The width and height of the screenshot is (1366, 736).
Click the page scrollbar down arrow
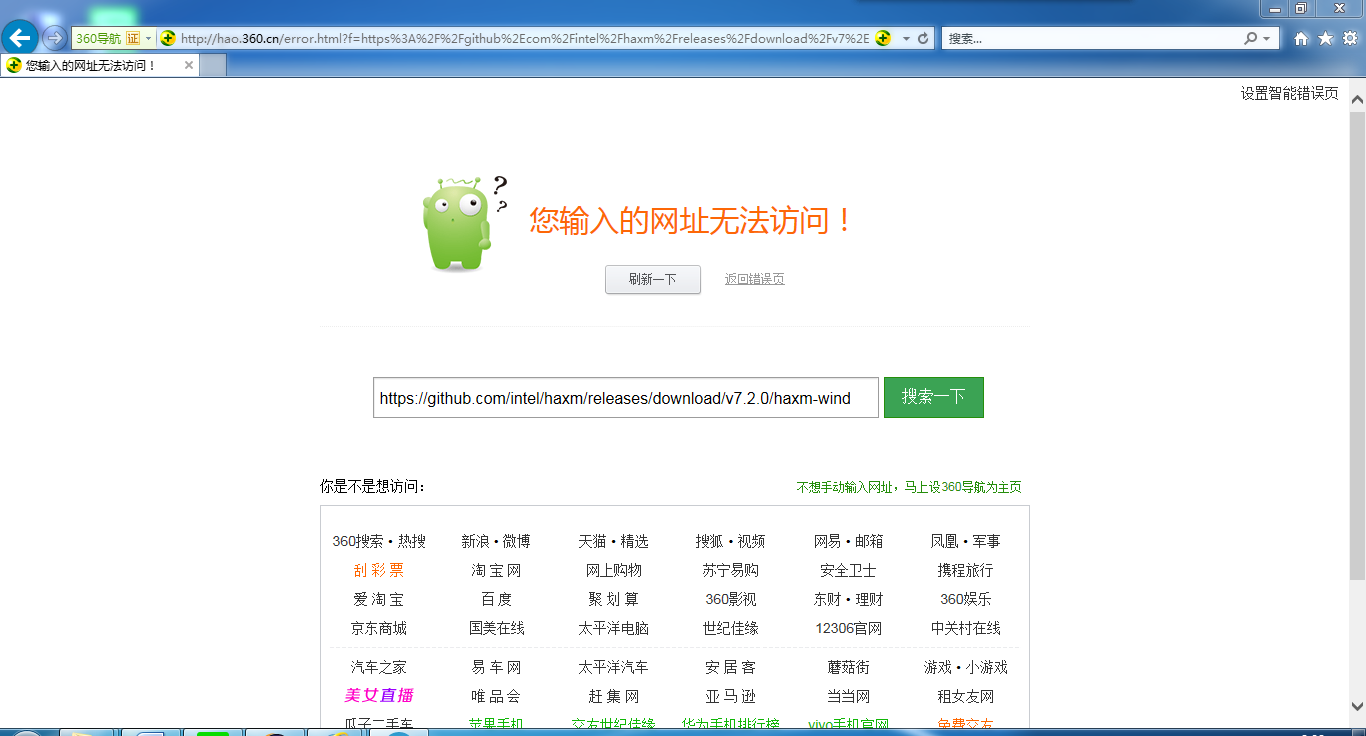(x=1357, y=706)
